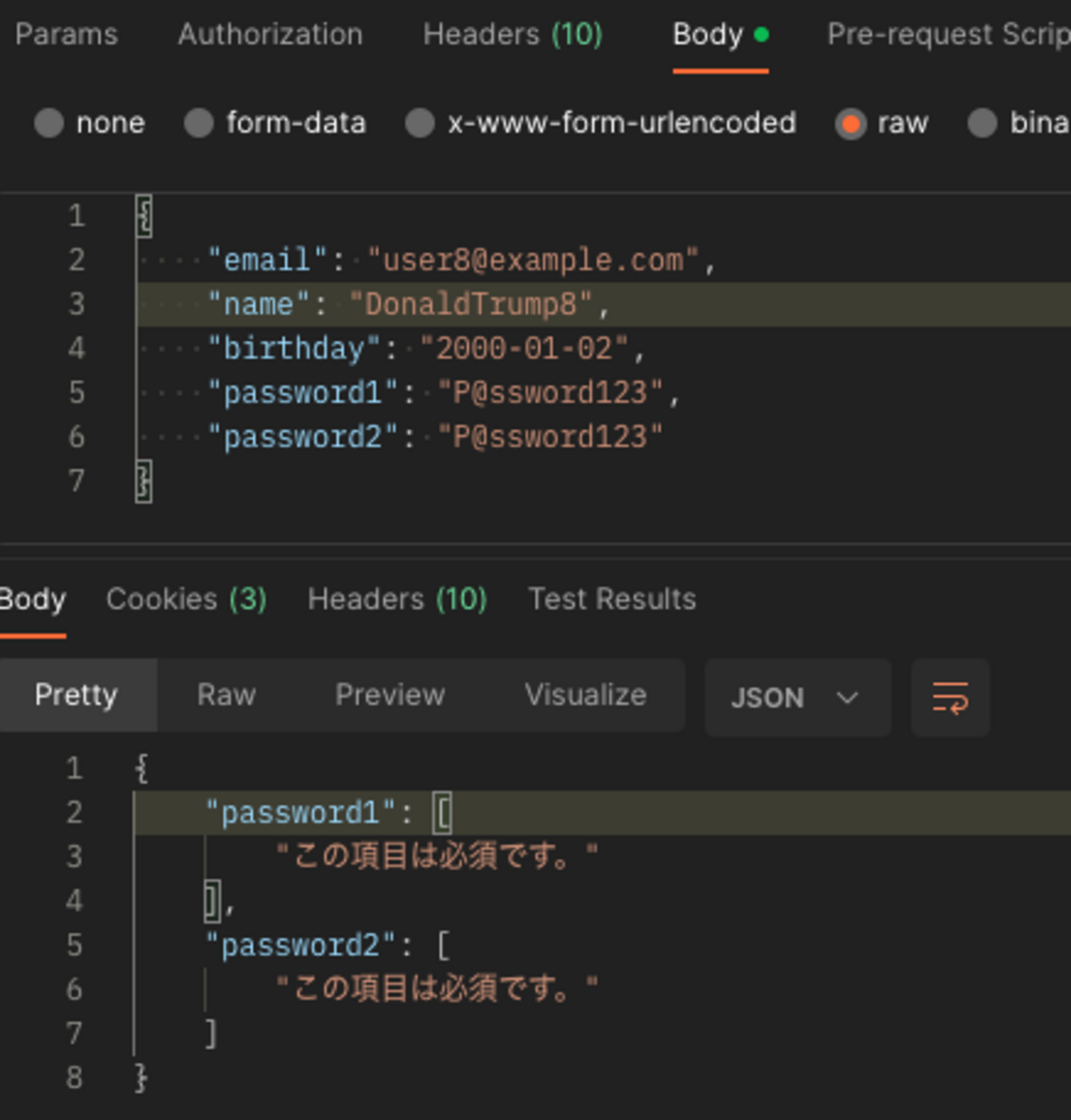Select the raw body type radio
Viewport: 1071px width, 1120px height.
(850, 124)
